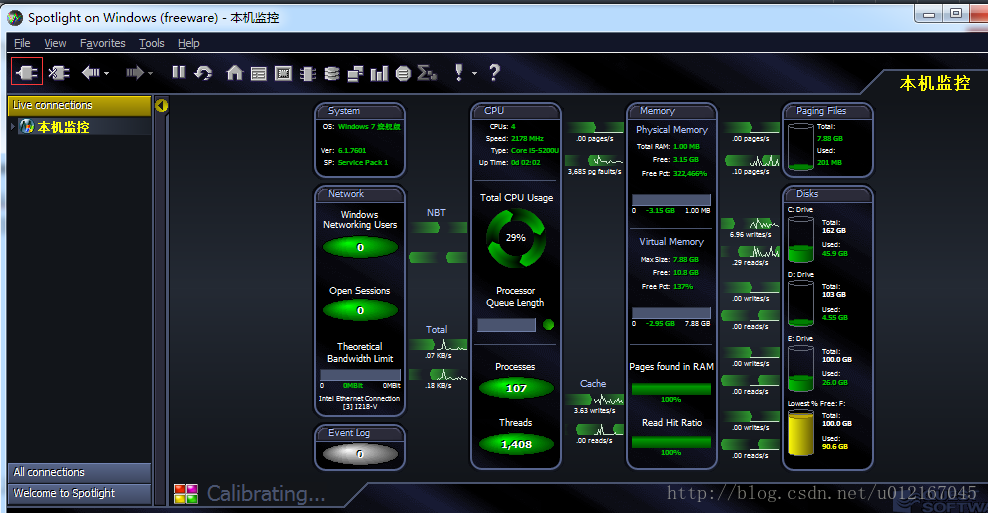The image size is (988, 513).
Task: Select 本机监控 in the connections tree
Action: 63,127
